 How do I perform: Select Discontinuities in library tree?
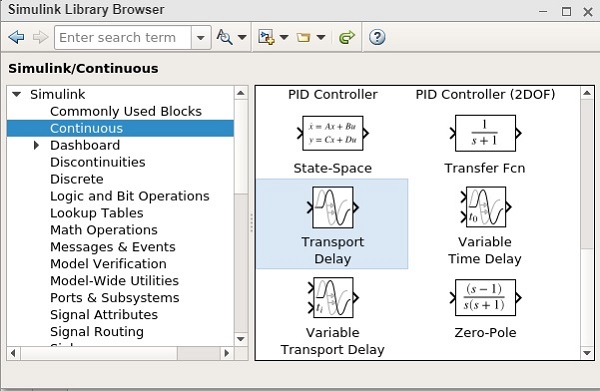[98, 162]
